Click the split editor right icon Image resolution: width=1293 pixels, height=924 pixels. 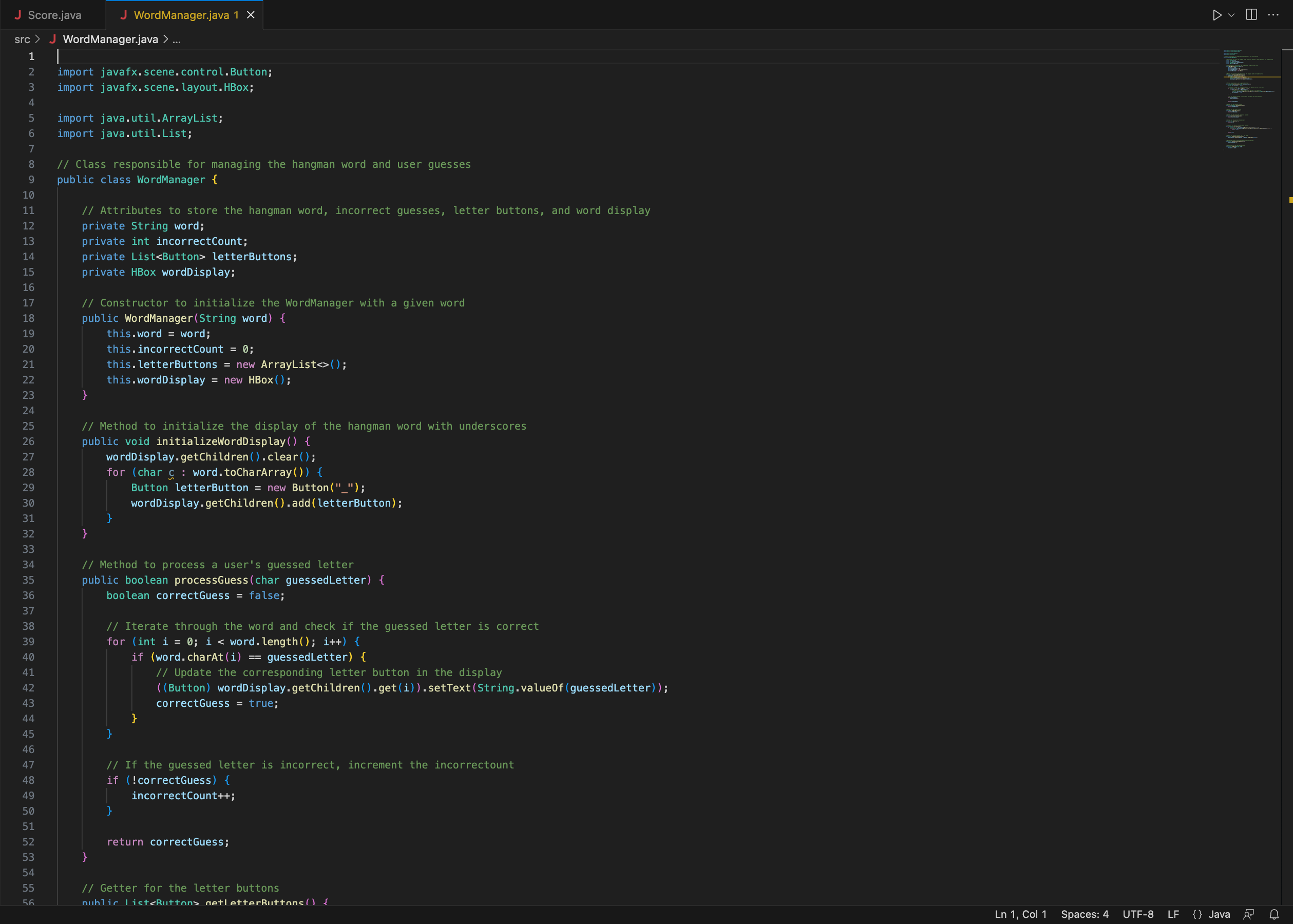click(1251, 15)
